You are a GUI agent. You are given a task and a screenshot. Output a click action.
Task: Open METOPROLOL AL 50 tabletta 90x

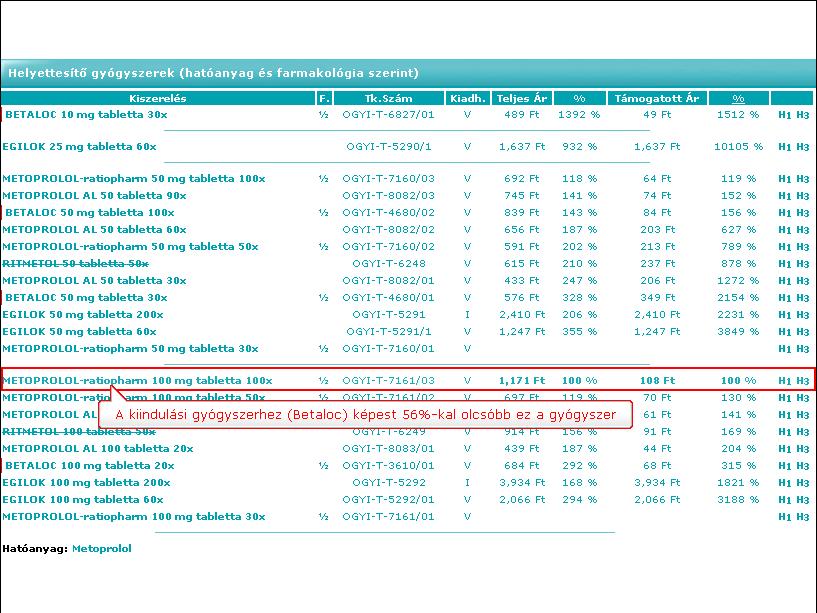click(94, 195)
